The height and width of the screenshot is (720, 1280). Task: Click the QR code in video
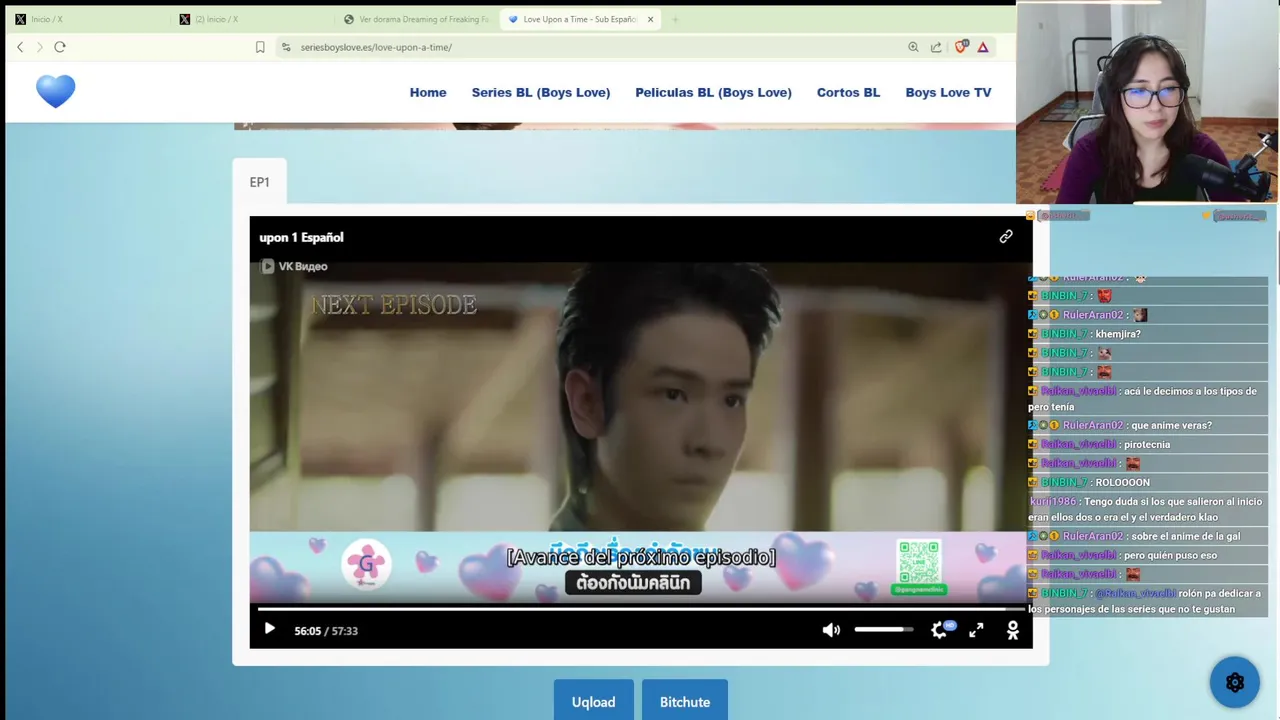click(x=918, y=563)
